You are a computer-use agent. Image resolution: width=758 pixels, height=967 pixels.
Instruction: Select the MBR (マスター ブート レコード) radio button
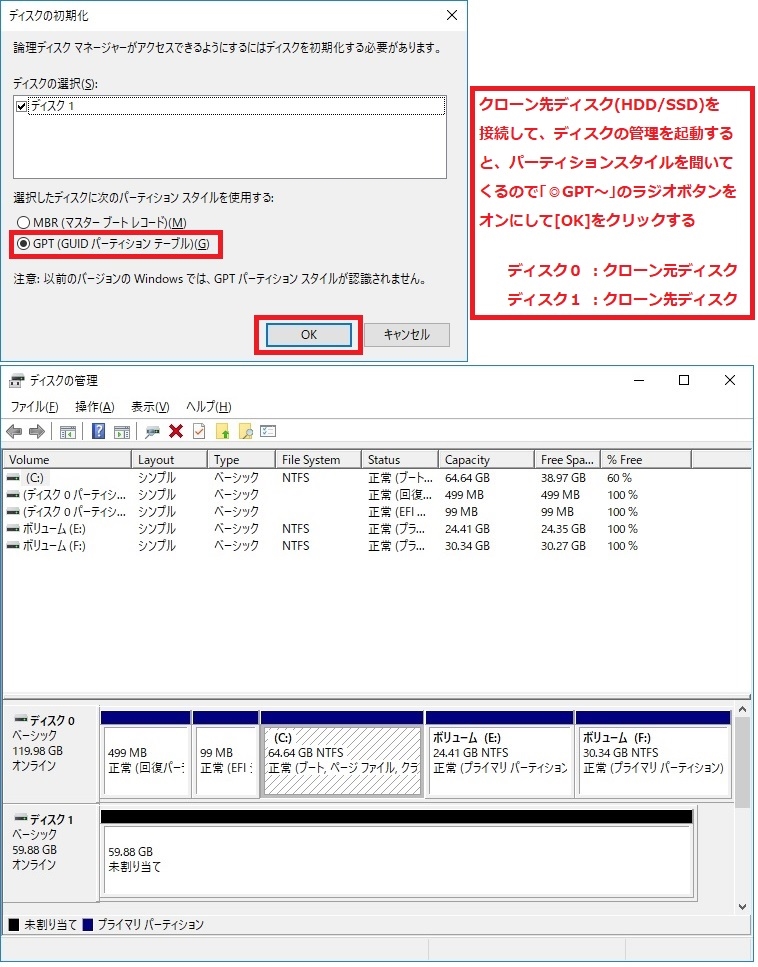click(23, 222)
